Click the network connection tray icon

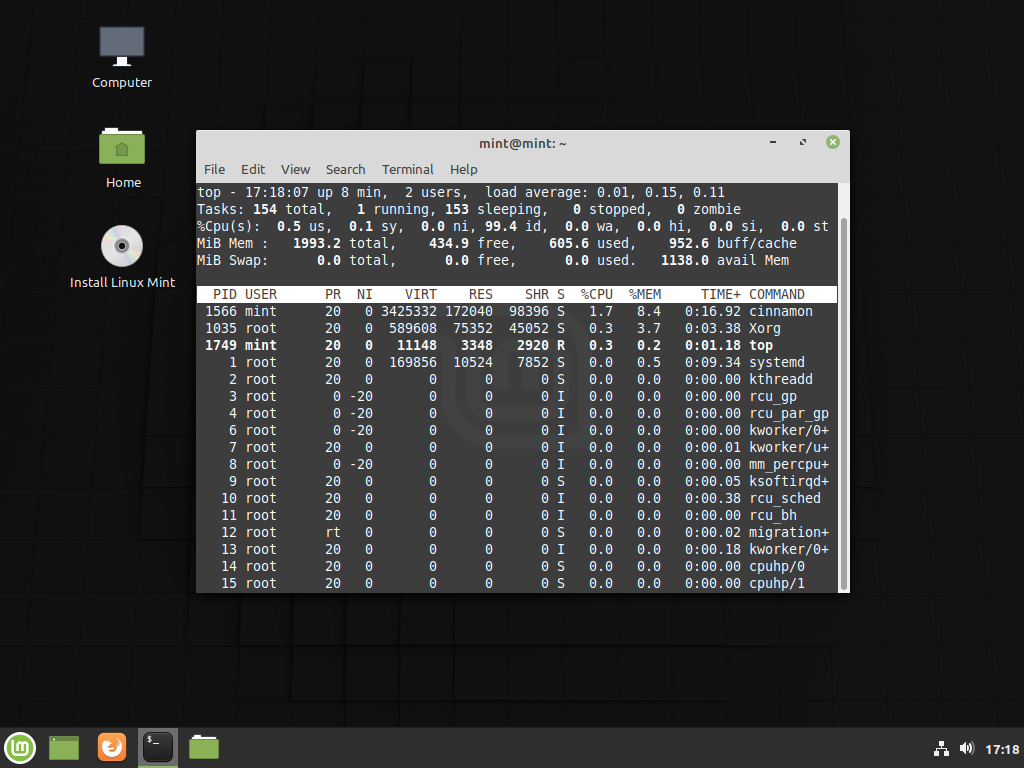tap(941, 748)
